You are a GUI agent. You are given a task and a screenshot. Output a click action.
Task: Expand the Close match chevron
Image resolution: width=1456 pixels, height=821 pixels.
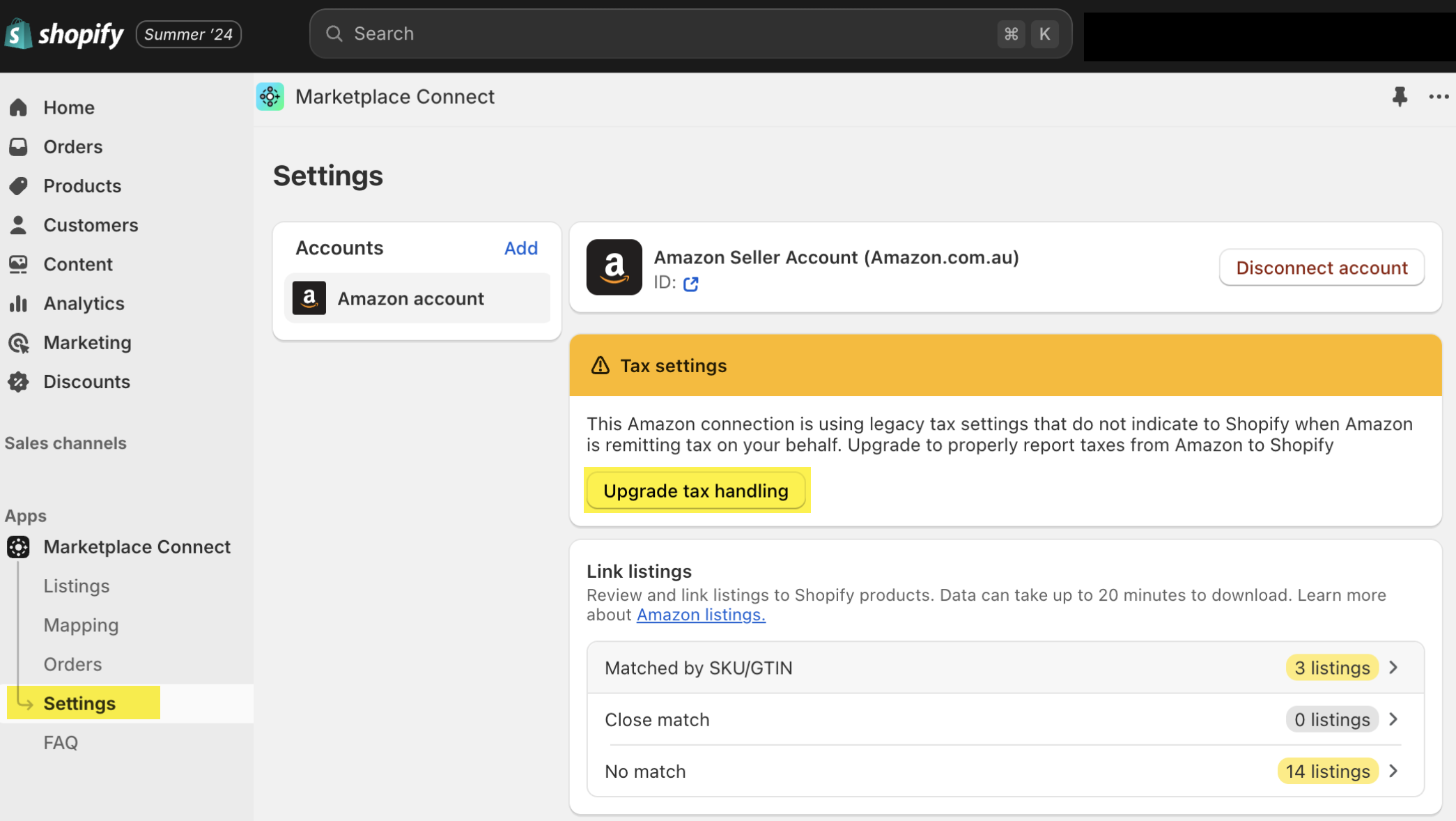pyautogui.click(x=1394, y=719)
